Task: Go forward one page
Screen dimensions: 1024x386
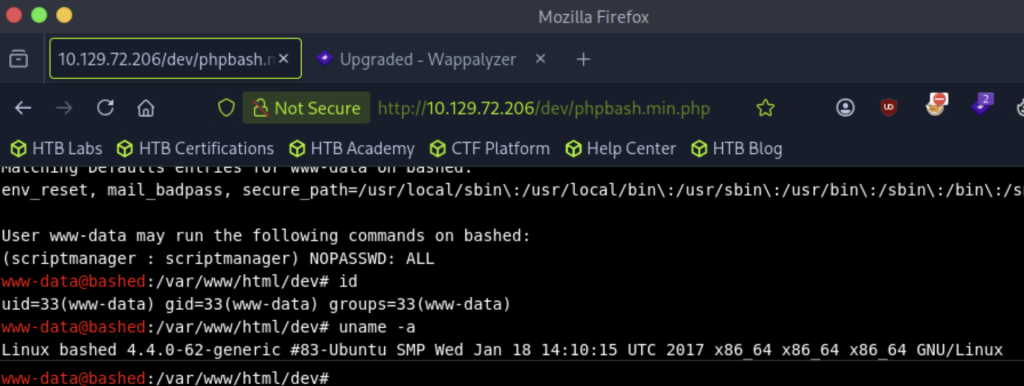Action: click(64, 108)
